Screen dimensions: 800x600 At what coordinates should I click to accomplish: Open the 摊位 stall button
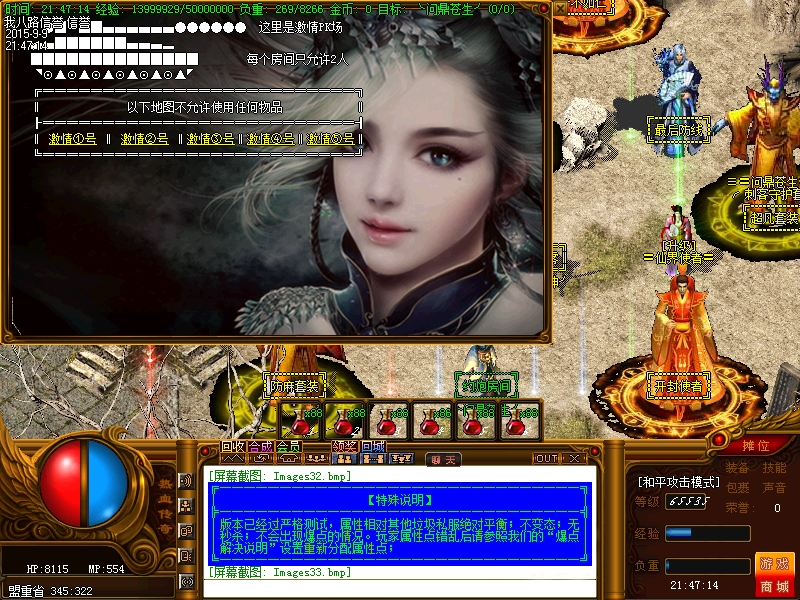click(756, 445)
